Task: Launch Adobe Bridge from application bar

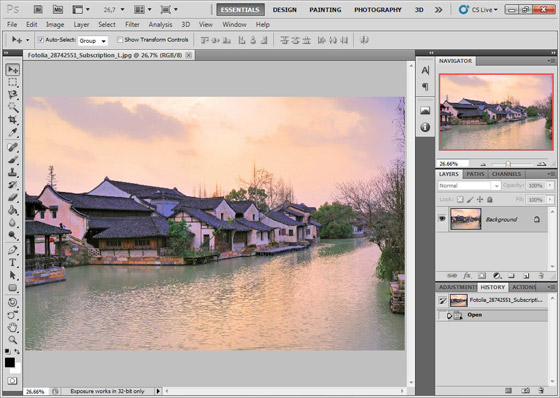Action: click(x=38, y=10)
